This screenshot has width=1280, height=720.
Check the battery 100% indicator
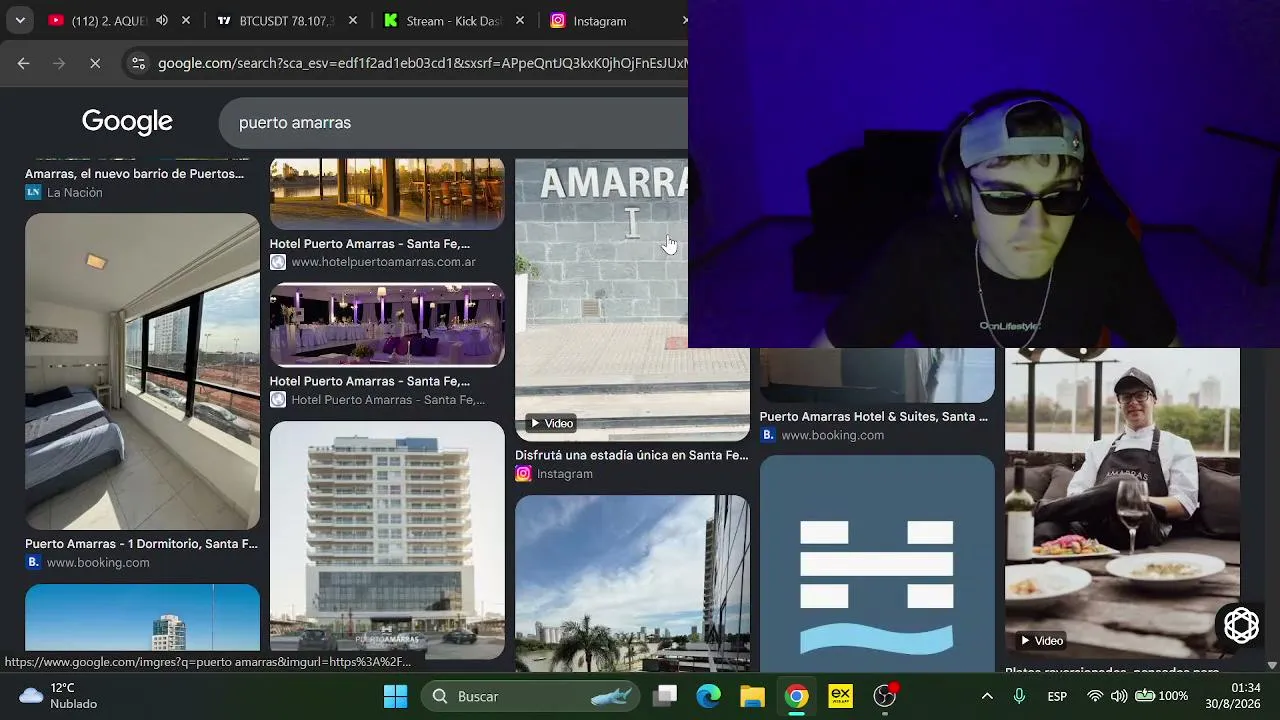1161,696
